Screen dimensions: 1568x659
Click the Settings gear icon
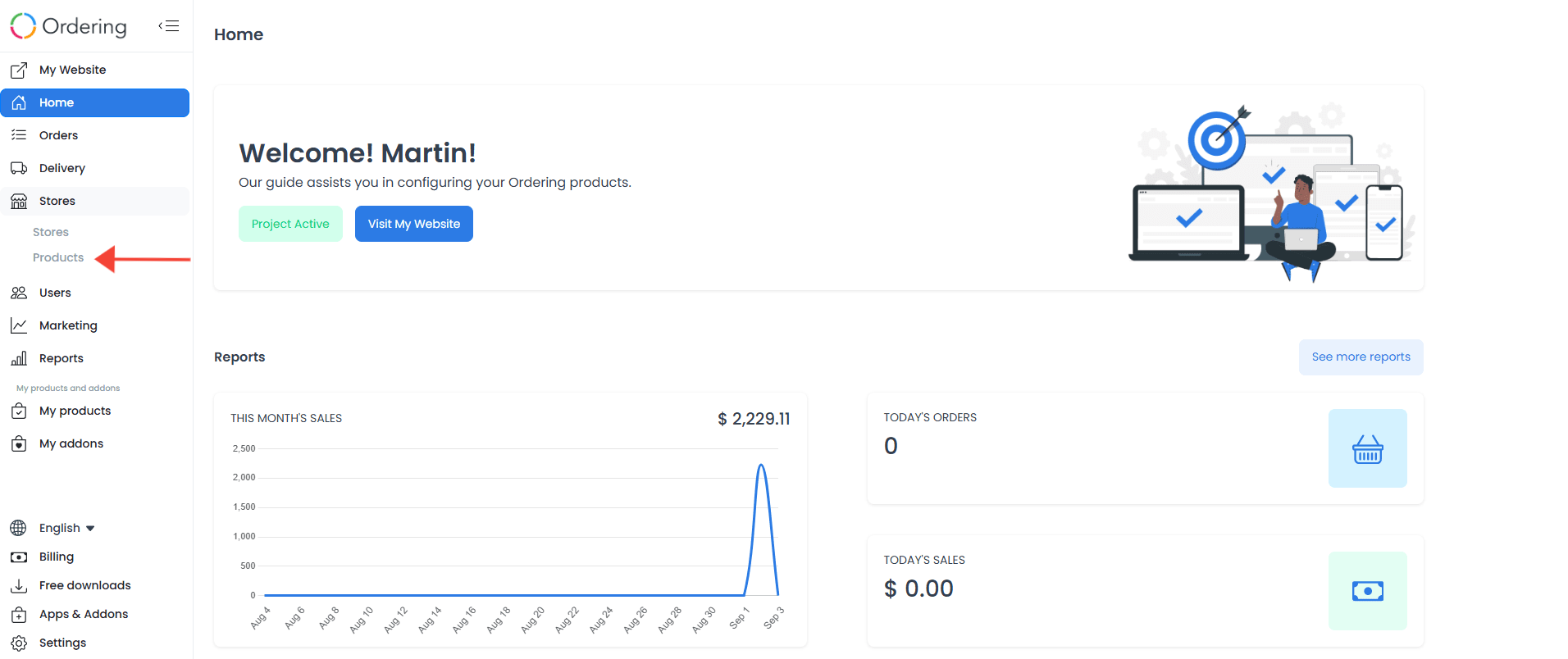click(19, 643)
